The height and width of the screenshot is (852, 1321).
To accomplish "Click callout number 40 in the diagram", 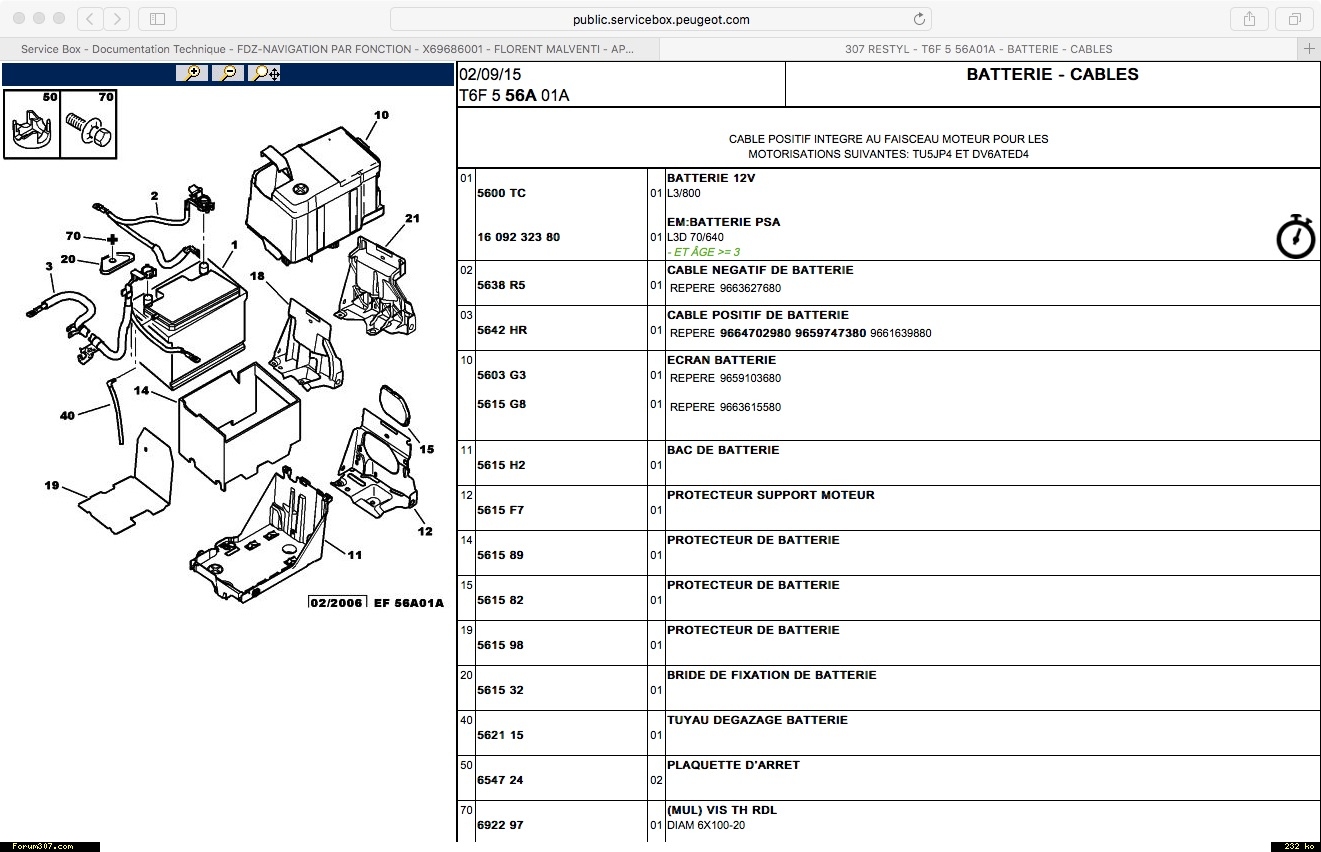I will pyautogui.click(x=67, y=416).
